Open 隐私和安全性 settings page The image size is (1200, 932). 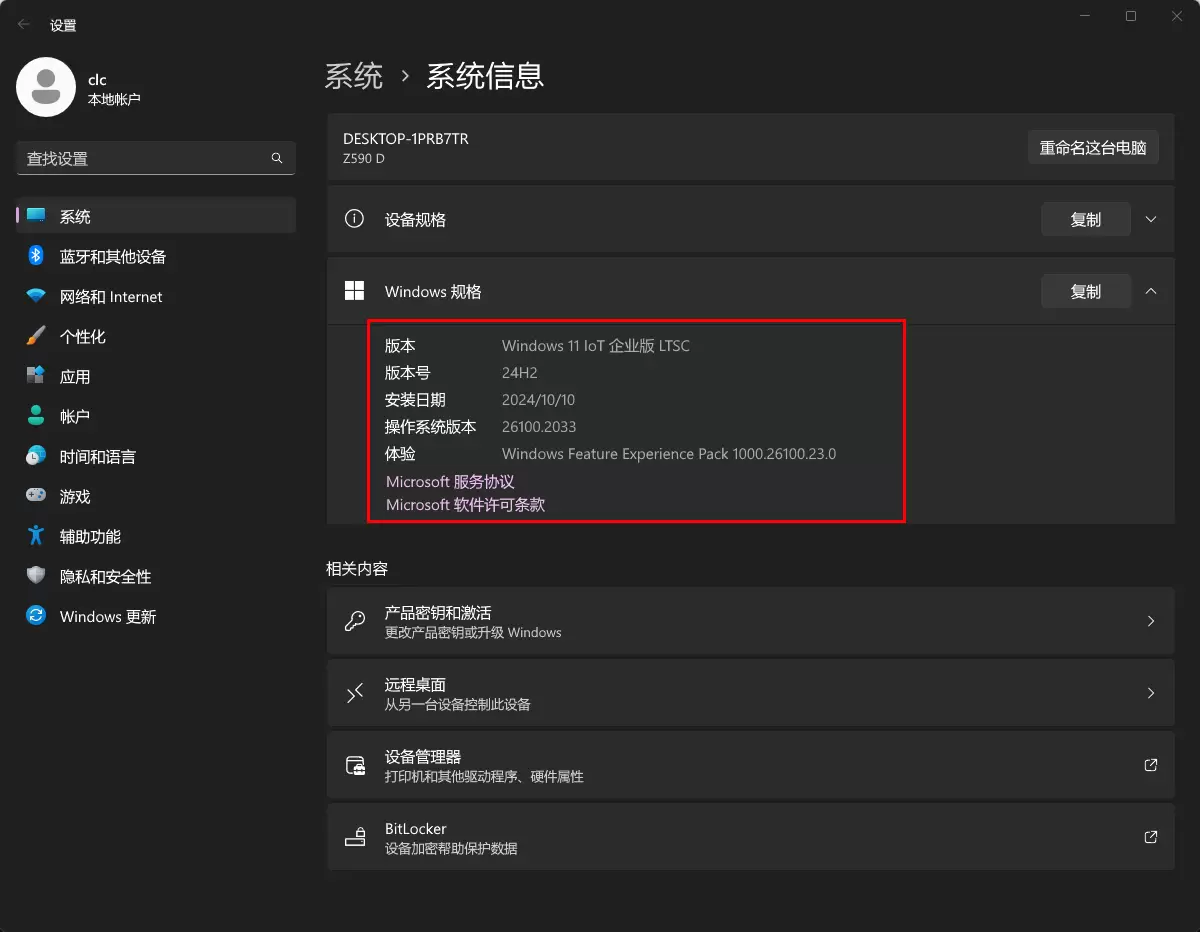[156, 576]
